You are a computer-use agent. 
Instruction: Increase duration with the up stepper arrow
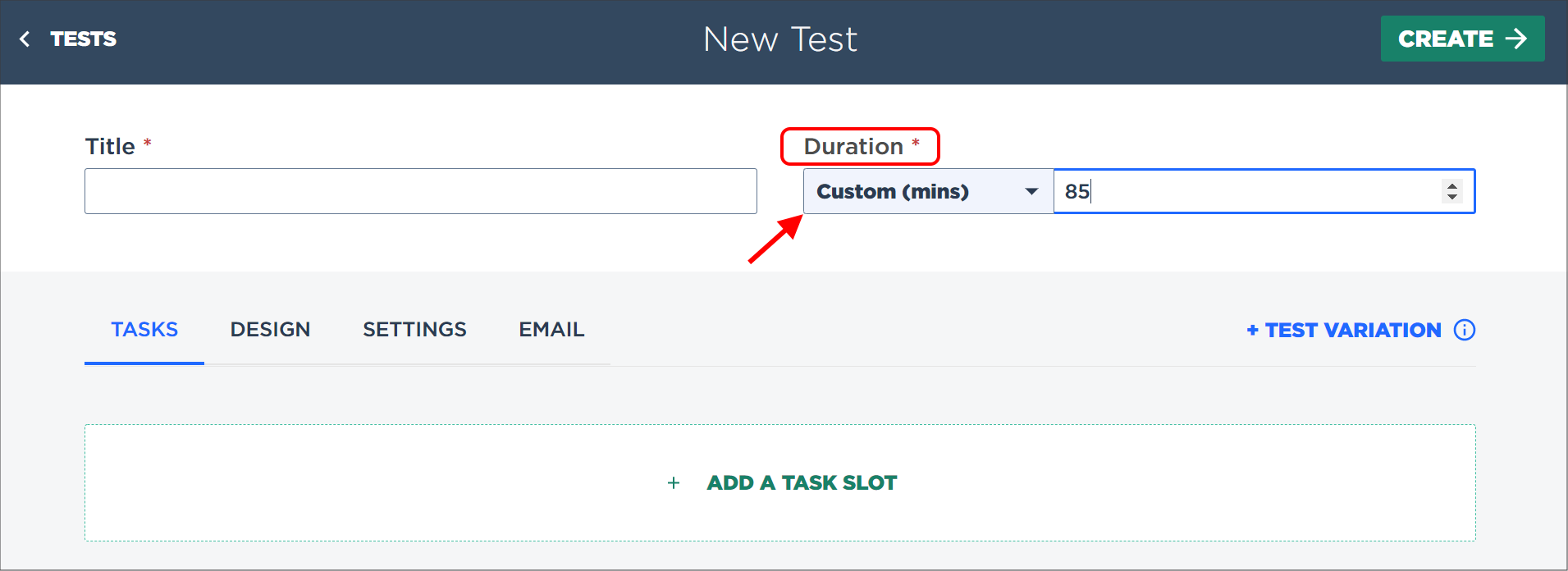tap(1452, 185)
